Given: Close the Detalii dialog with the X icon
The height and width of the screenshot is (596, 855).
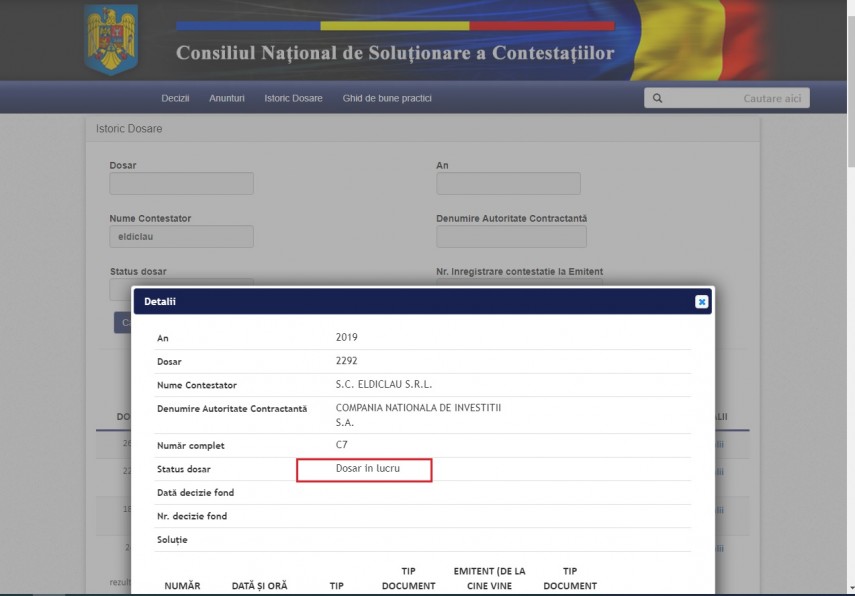Looking at the screenshot, I should (x=701, y=301).
